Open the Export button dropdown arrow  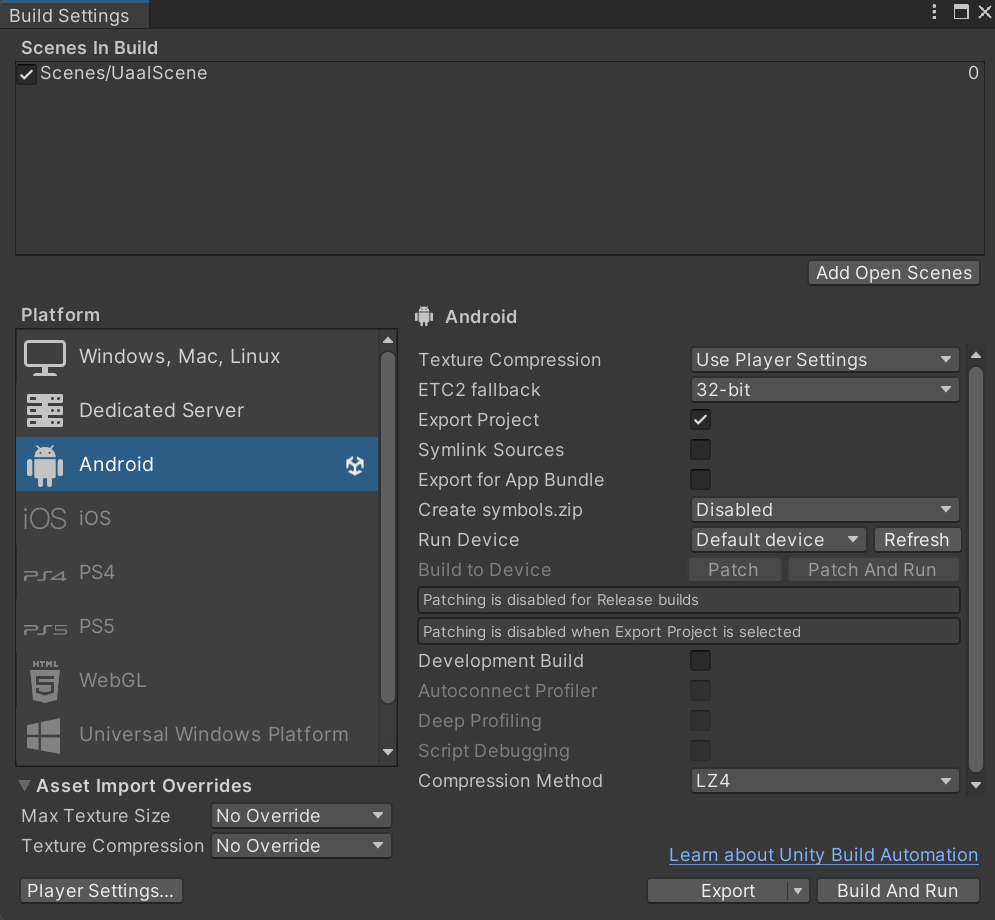798,891
